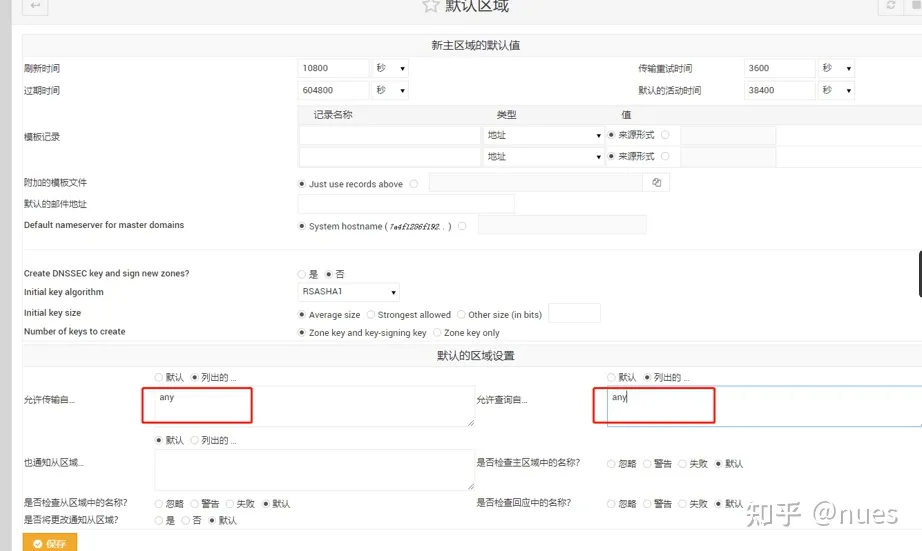Screen dimensions: 922x551
Task: Select 失败 for check names in master zones
Action: (x=682, y=463)
